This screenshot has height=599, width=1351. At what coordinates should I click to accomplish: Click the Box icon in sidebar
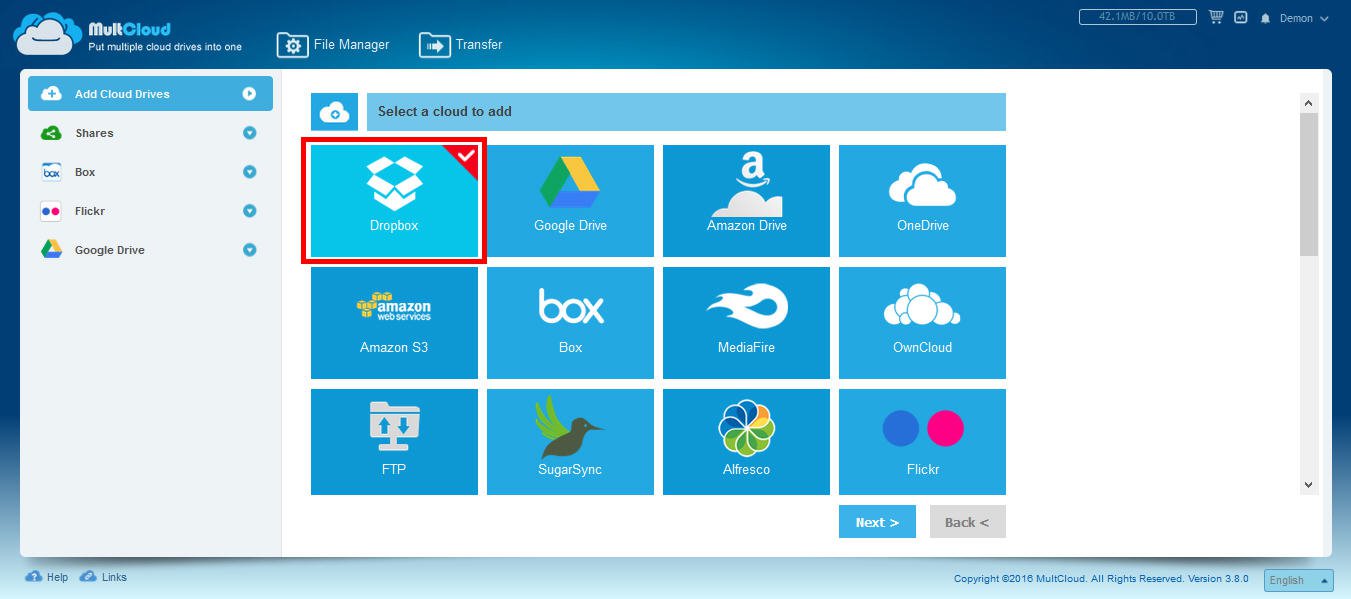click(52, 172)
